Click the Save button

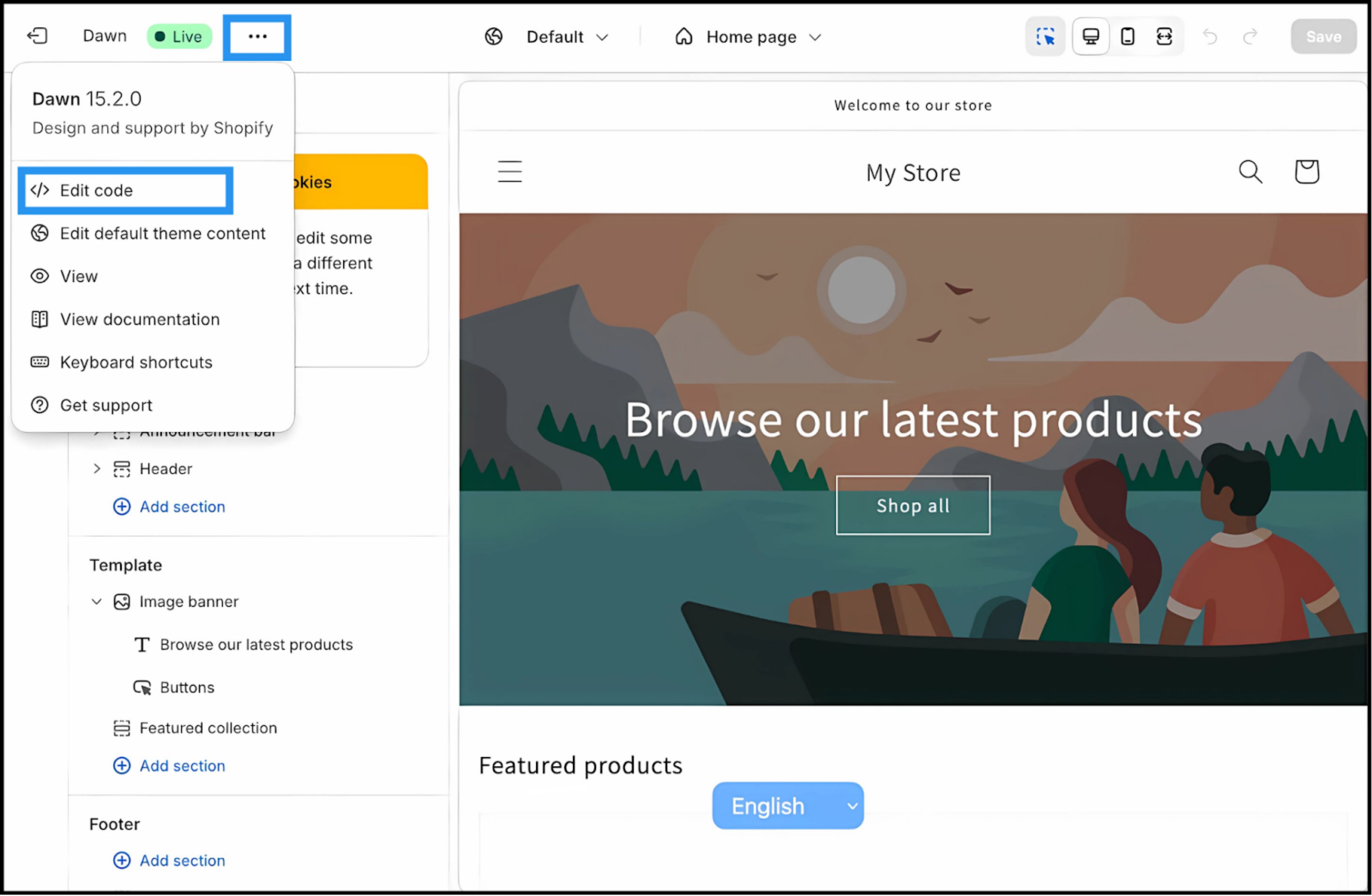click(1323, 36)
